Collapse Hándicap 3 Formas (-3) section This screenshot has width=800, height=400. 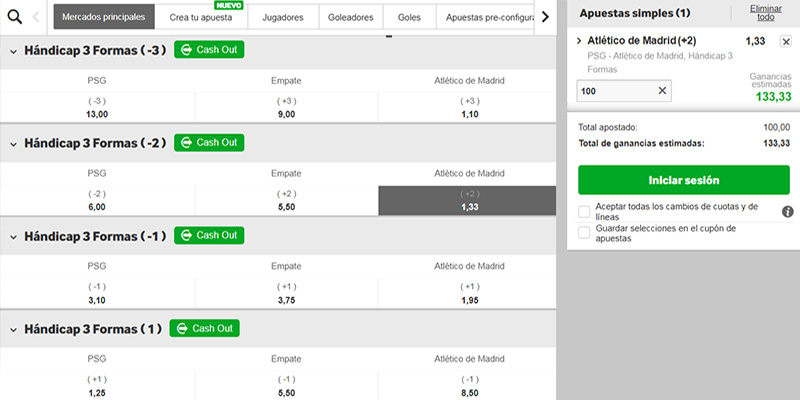13,51
